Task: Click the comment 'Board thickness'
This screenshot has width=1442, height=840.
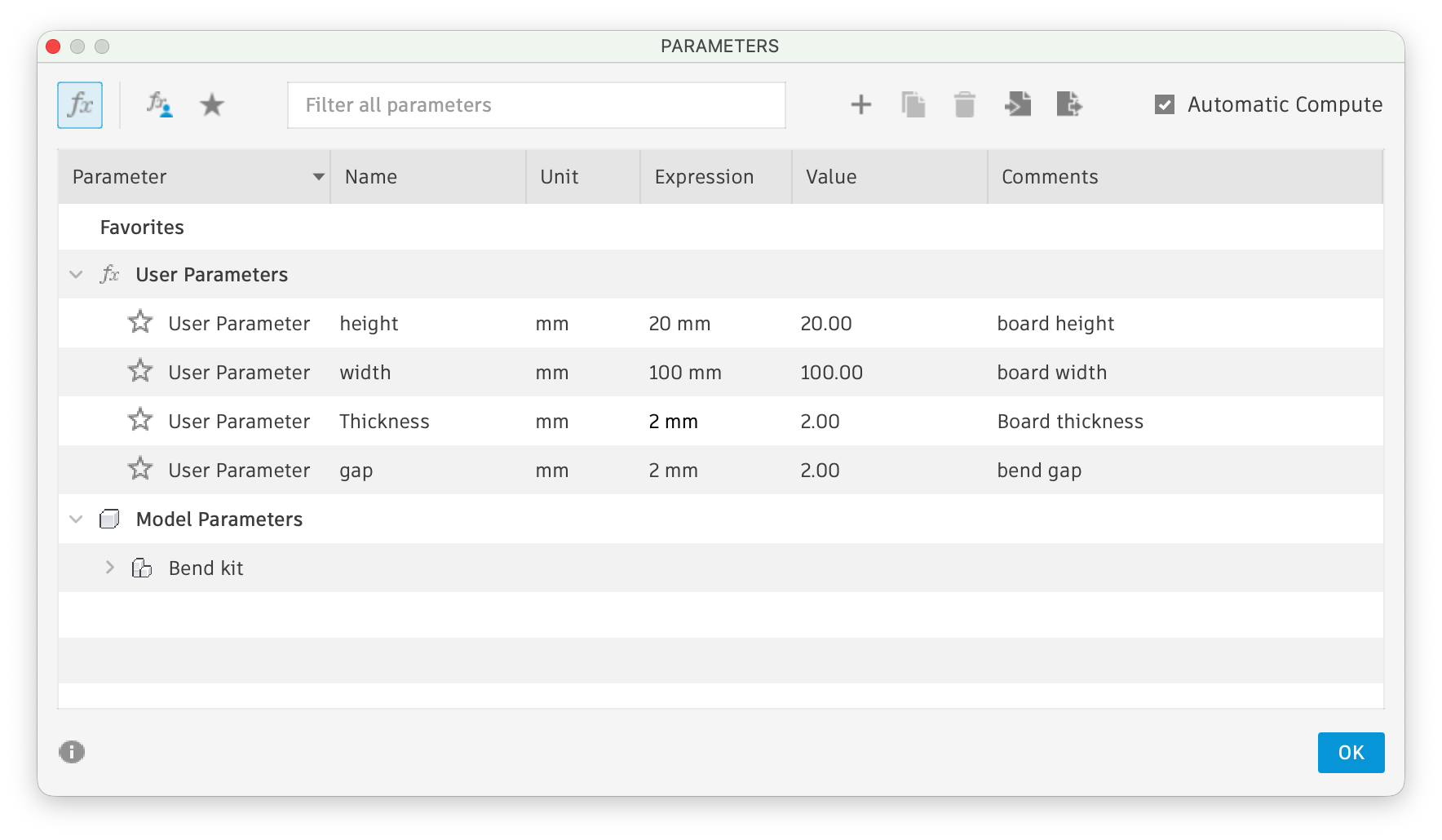Action: point(1070,422)
